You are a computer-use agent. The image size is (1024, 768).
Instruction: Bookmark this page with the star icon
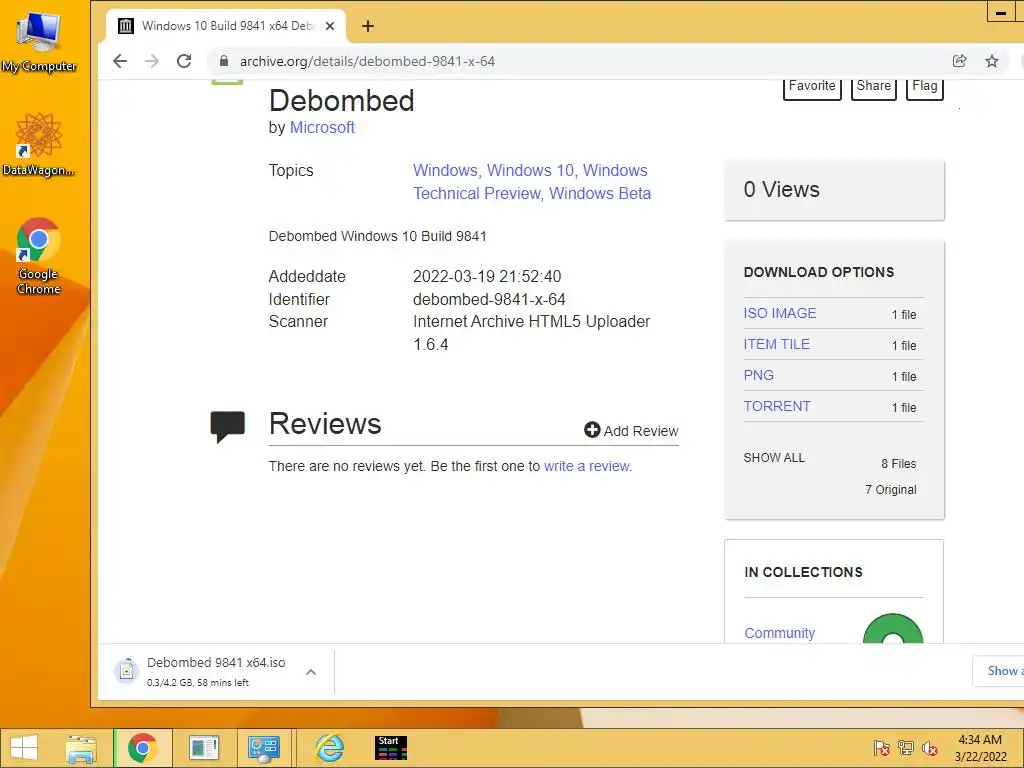pos(992,61)
